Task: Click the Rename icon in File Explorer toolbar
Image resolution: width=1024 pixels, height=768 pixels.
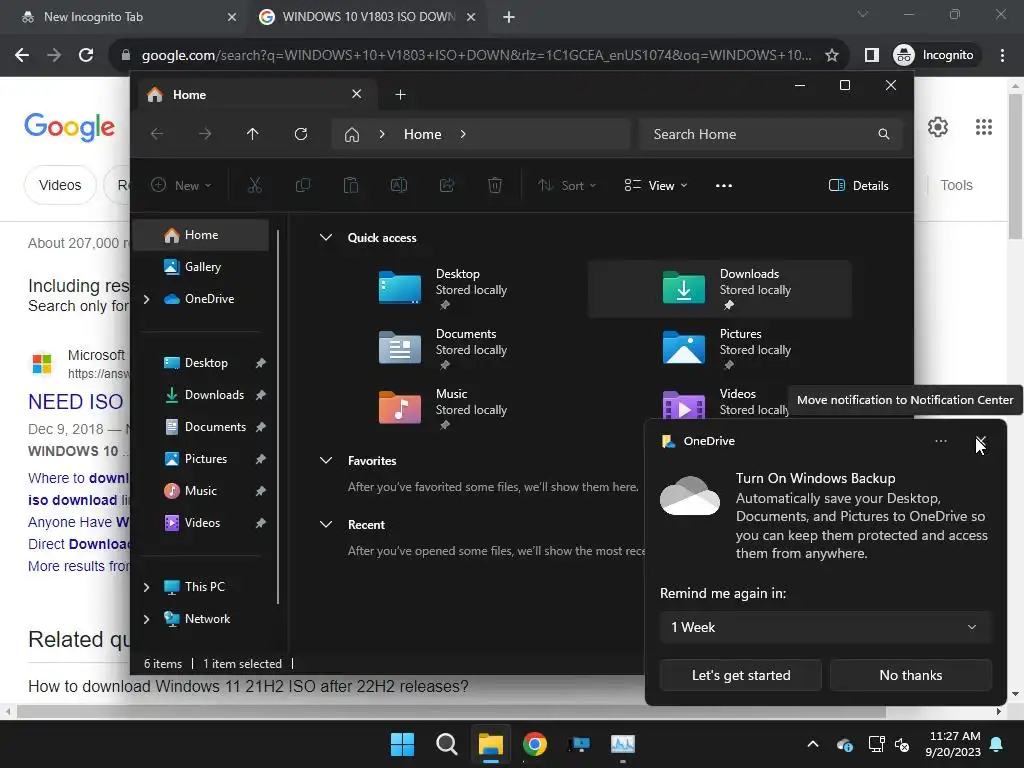Action: 399,185
